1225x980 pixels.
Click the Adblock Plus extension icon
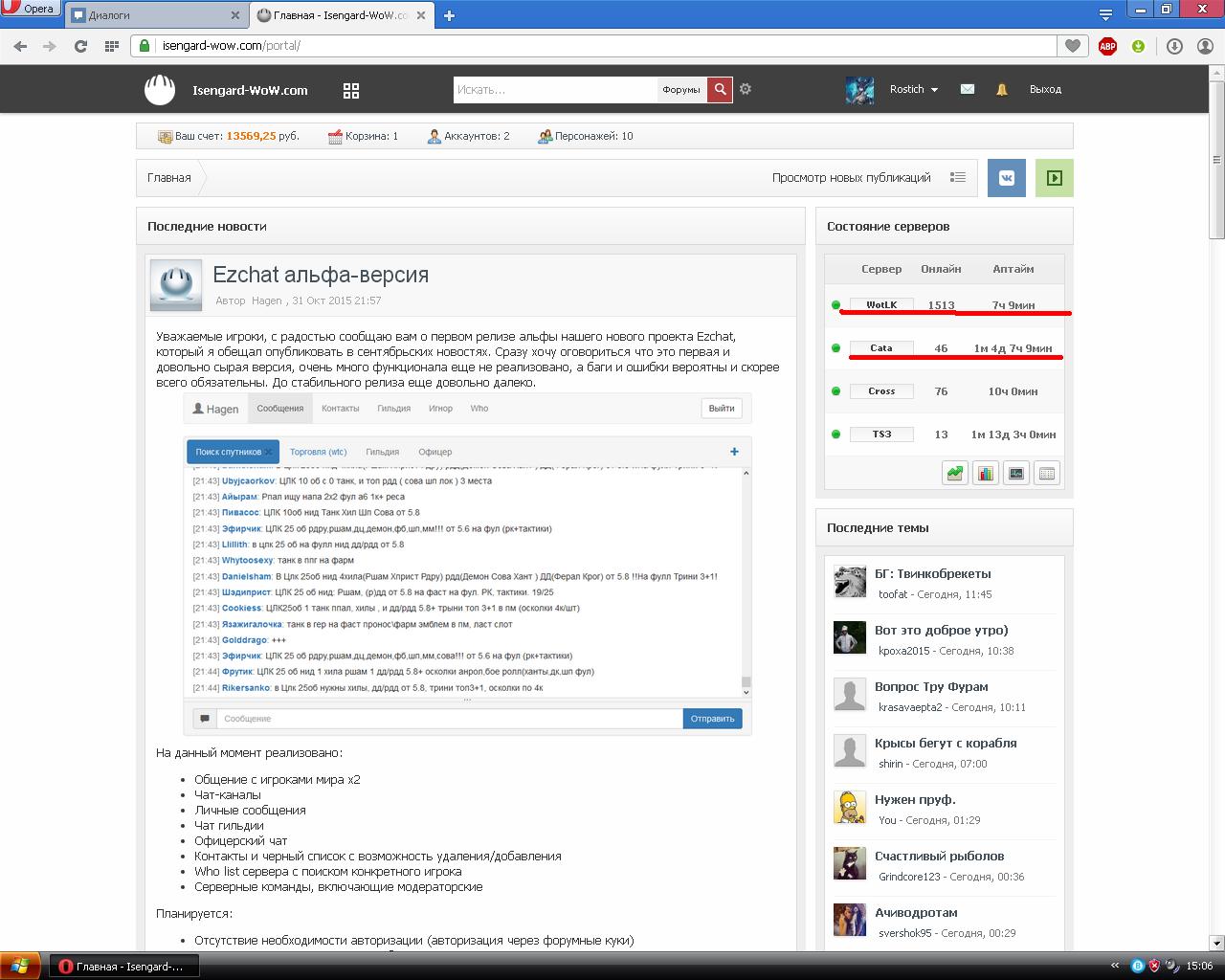[1107, 46]
